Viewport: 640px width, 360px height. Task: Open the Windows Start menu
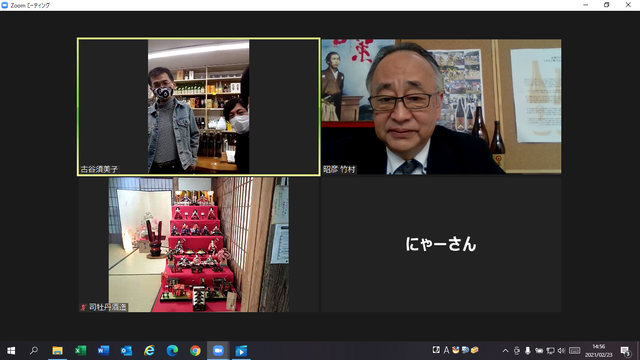(x=11, y=351)
